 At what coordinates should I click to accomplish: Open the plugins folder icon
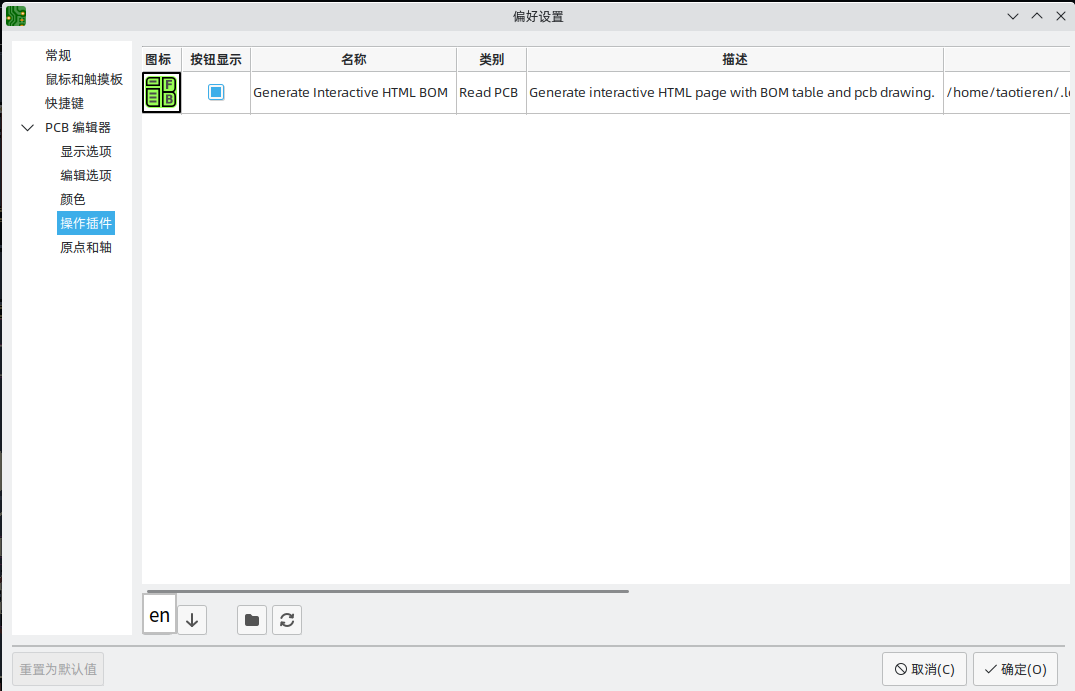(251, 619)
